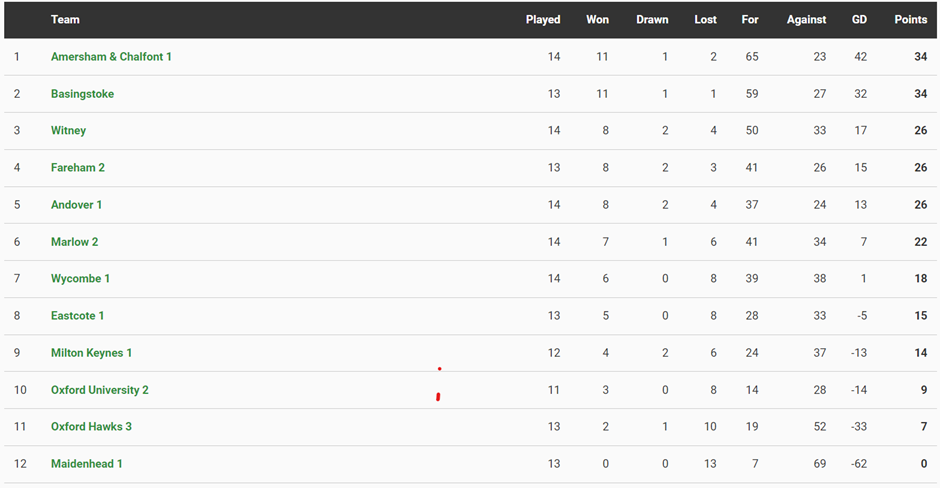Image resolution: width=940 pixels, height=488 pixels.
Task: Select the Eastcote 1 team link
Action: pyautogui.click(x=78, y=316)
